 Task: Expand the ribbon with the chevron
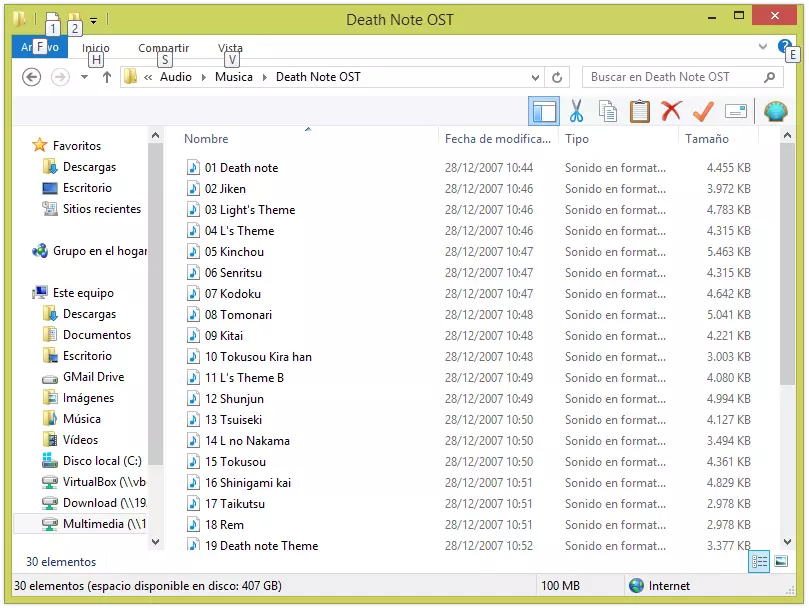(763, 46)
